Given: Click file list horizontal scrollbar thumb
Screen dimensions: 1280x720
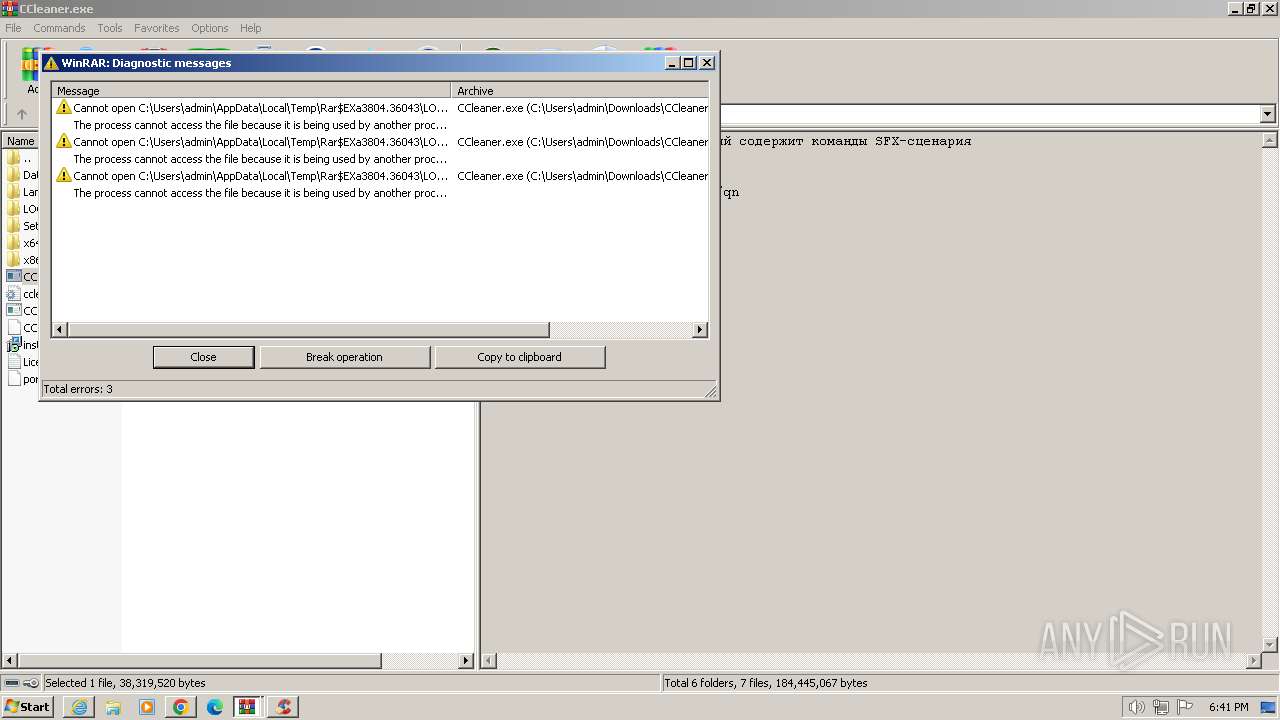Looking at the screenshot, I should 200,660.
